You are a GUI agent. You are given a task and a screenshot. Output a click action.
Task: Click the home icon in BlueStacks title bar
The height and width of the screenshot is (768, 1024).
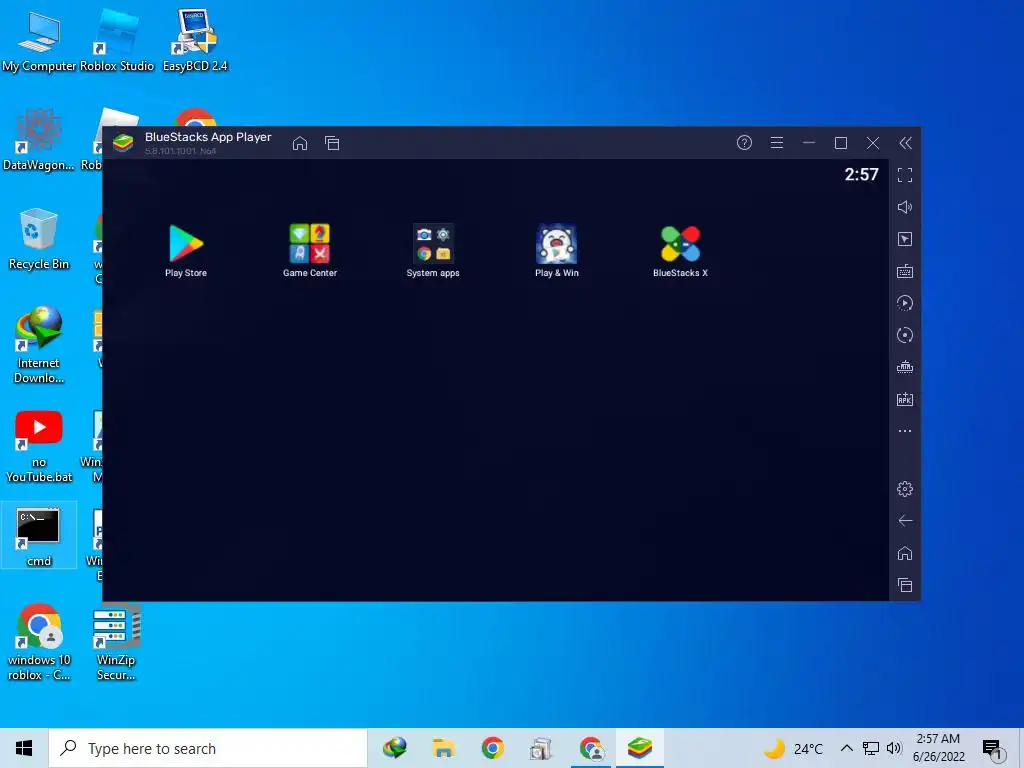coord(300,143)
